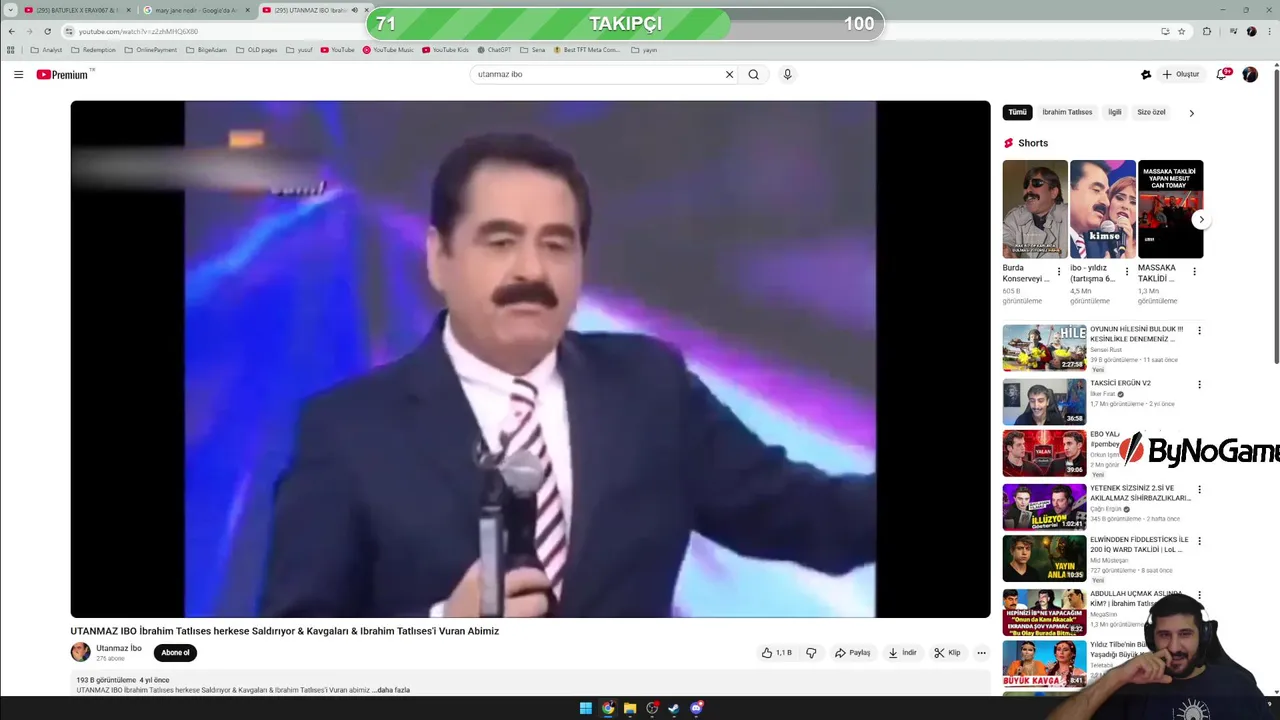1280x720 pixels.
Task: Open options for ibo - yıldız short
Action: (x=1127, y=271)
